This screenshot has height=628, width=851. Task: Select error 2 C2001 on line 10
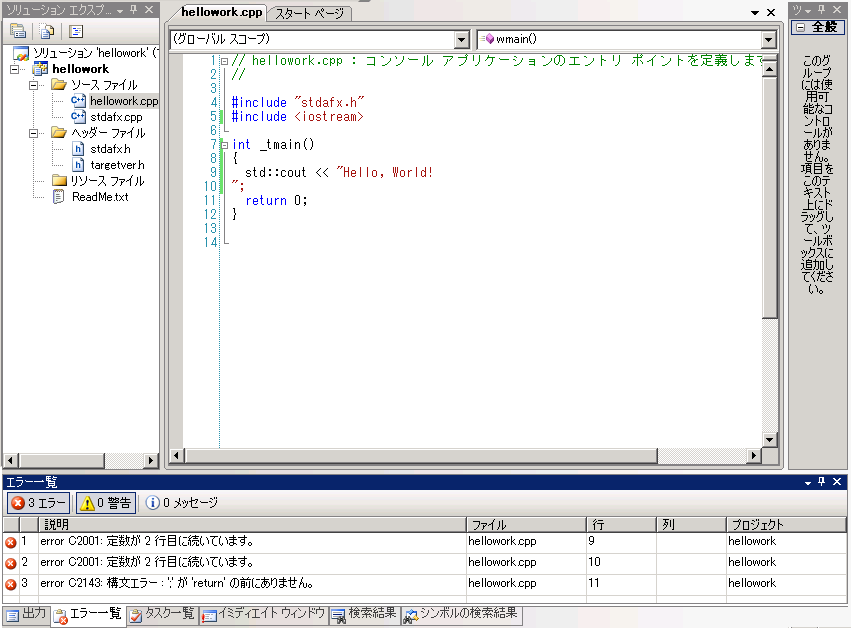tap(424, 563)
